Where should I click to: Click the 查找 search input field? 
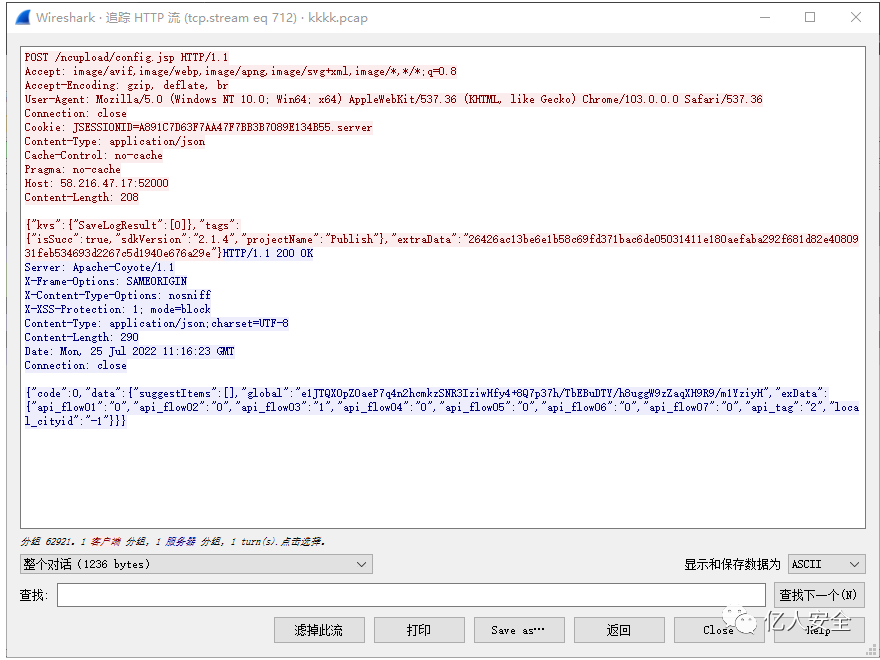[x=411, y=595]
